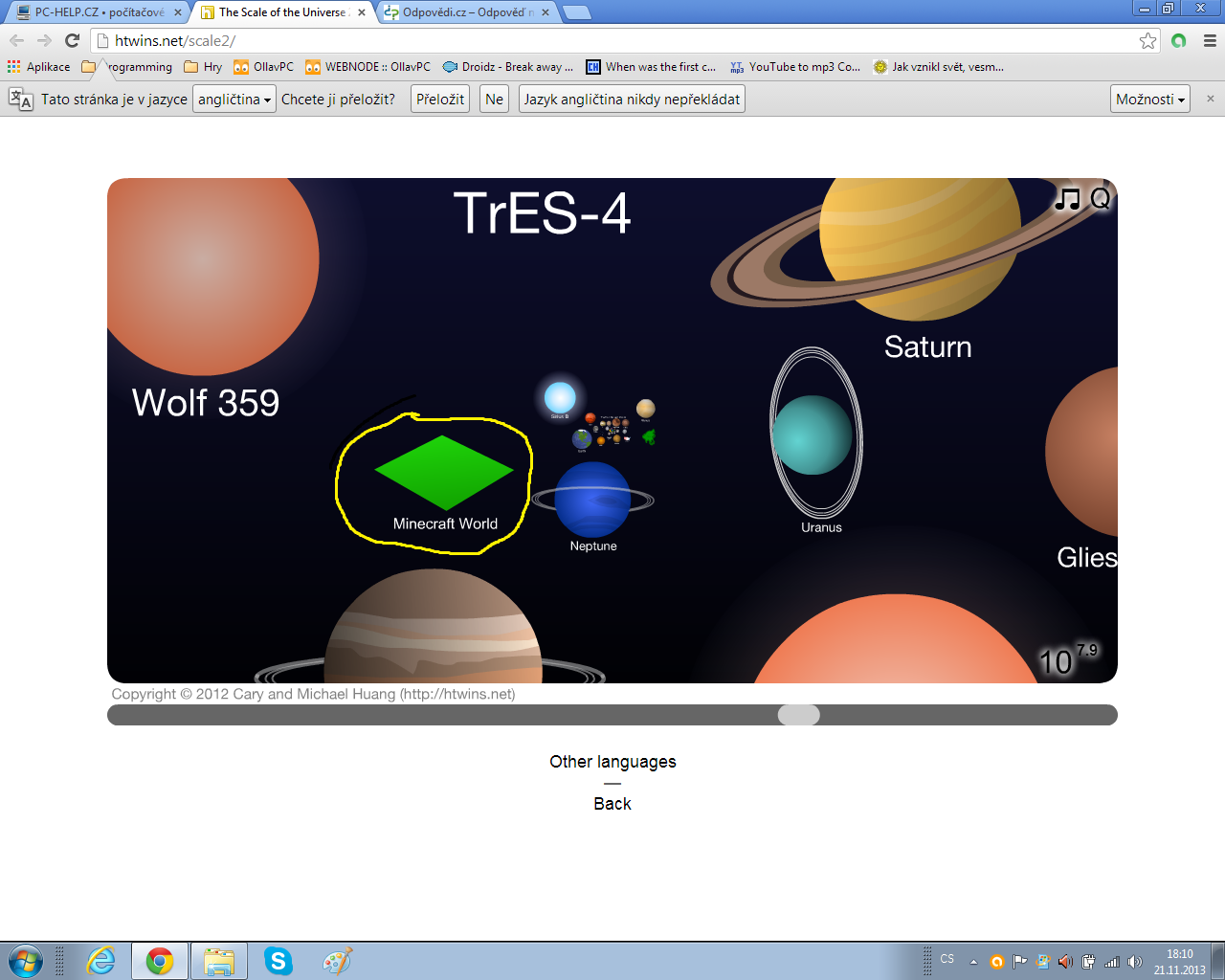Open Paint from the taskbar
Screen dimensions: 1225x980
337,961
